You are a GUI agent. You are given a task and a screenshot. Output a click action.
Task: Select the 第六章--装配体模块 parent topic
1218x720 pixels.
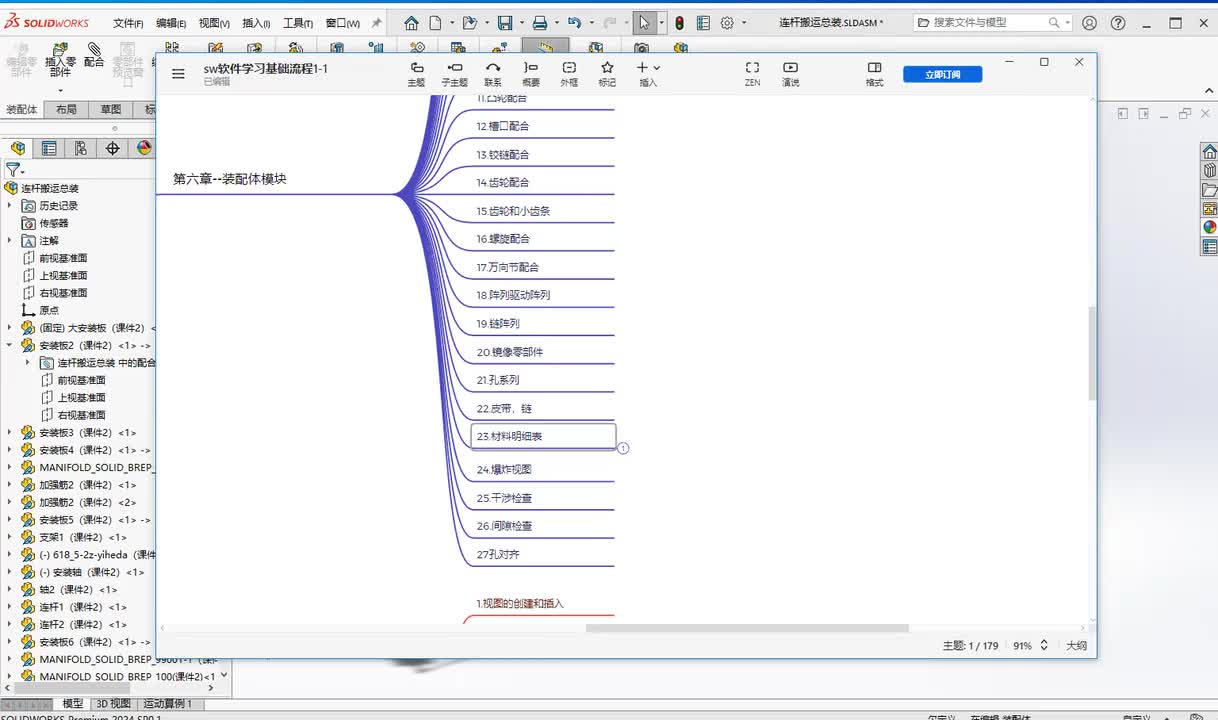230,179
